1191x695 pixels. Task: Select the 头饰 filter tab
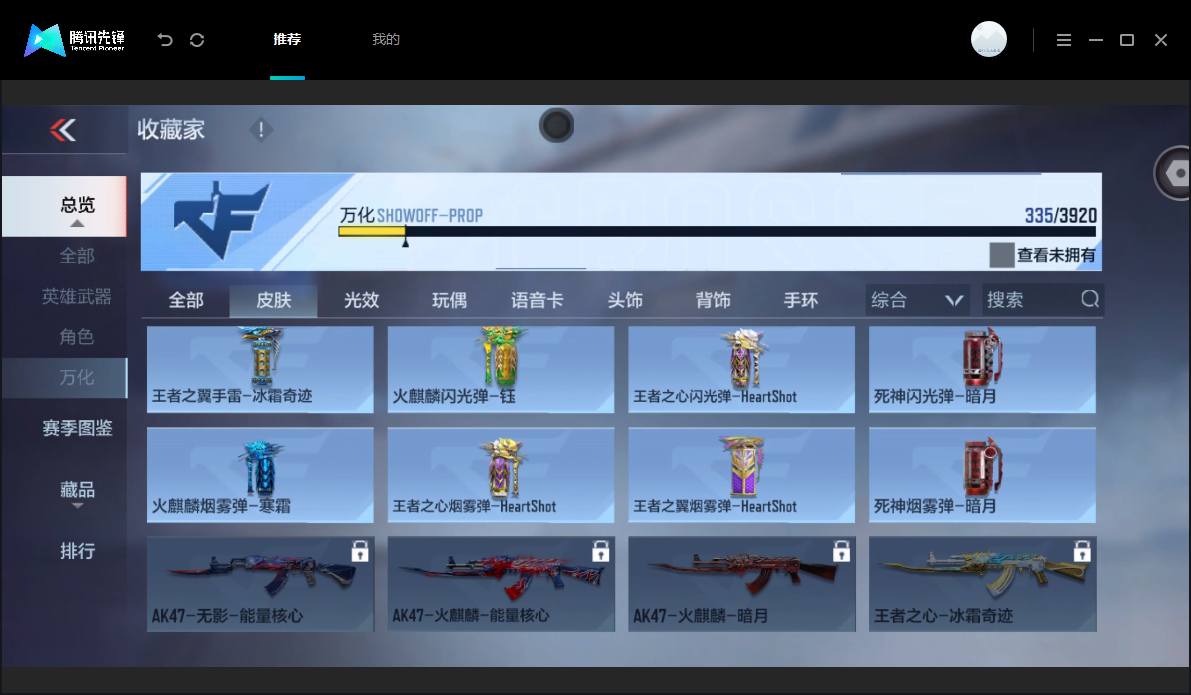tap(625, 300)
